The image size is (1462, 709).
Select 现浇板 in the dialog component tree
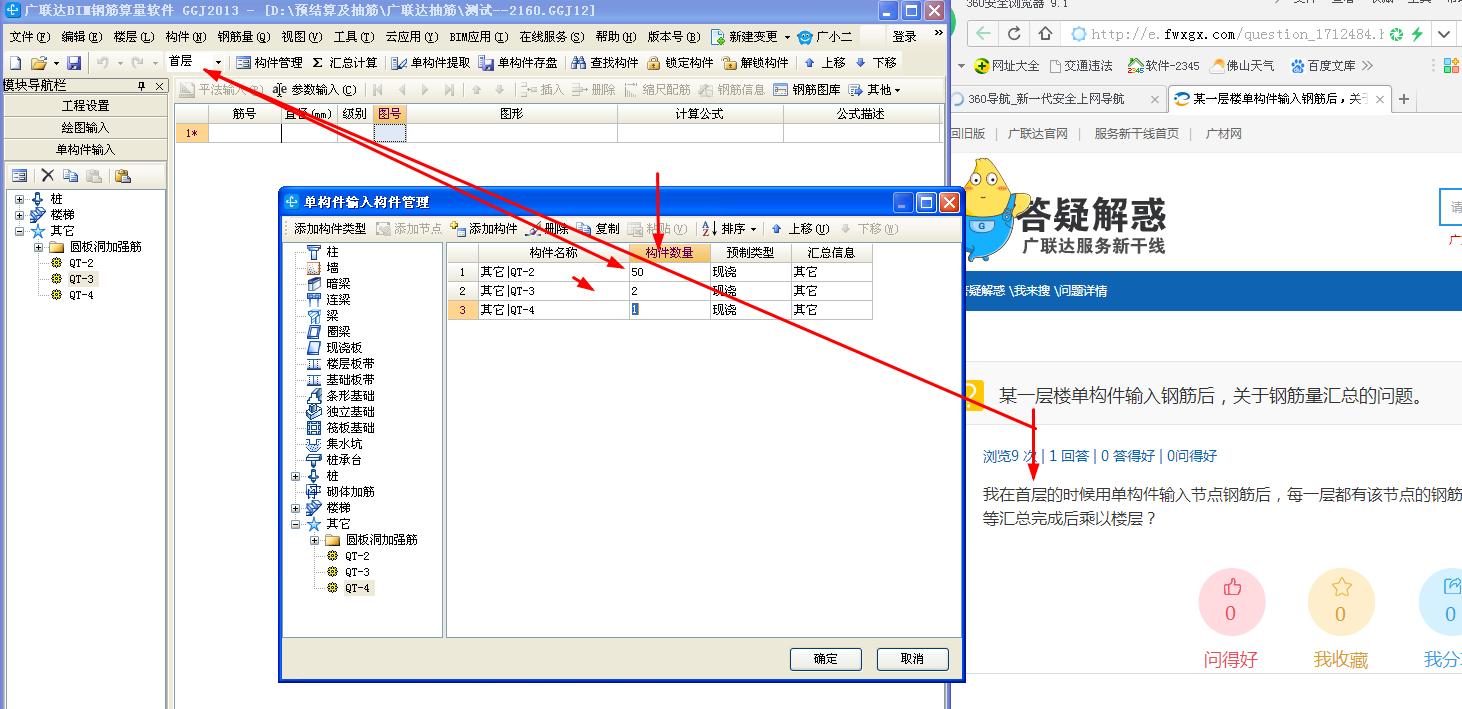point(344,348)
